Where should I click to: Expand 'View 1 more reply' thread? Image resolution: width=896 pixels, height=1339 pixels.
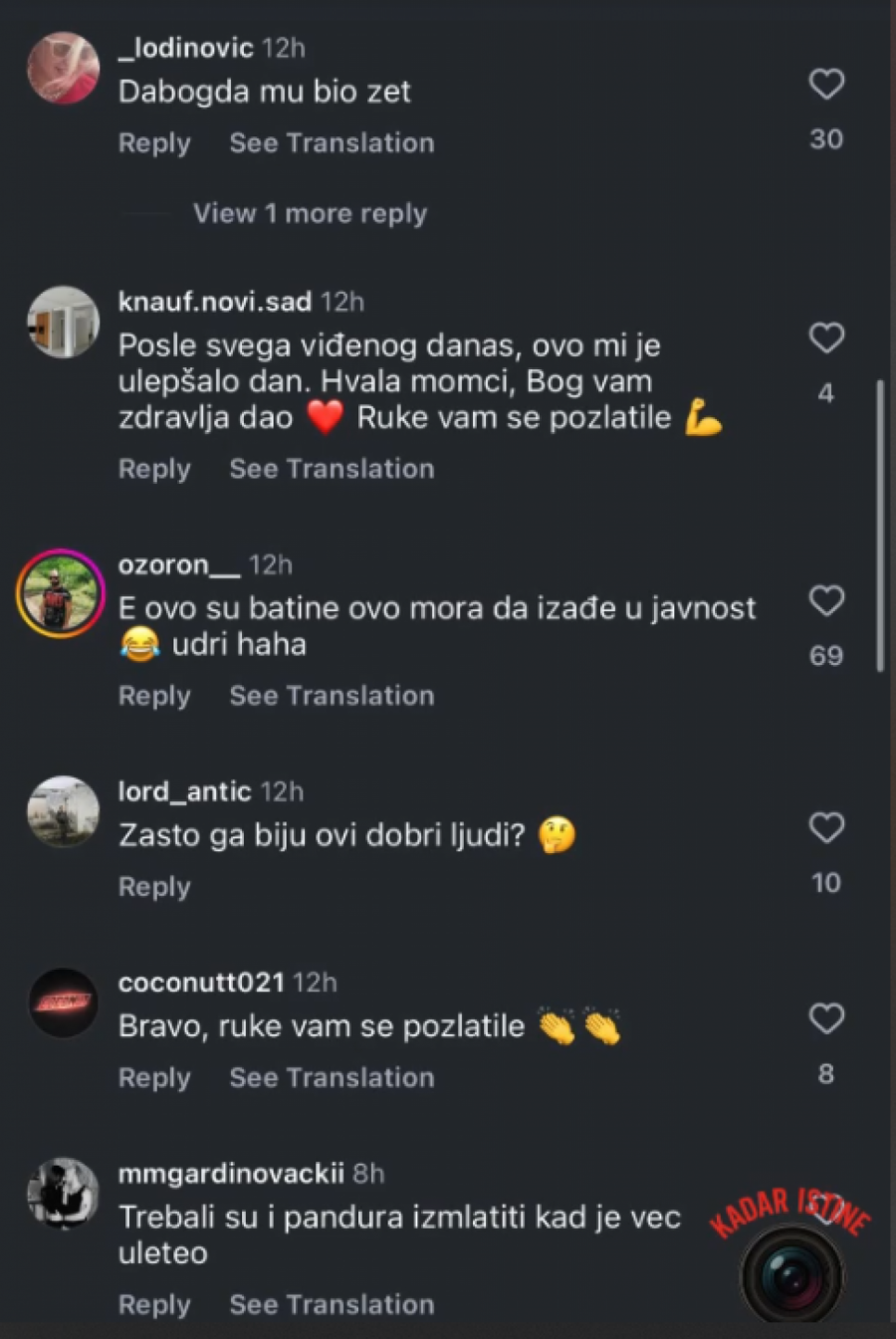pyautogui.click(x=310, y=214)
